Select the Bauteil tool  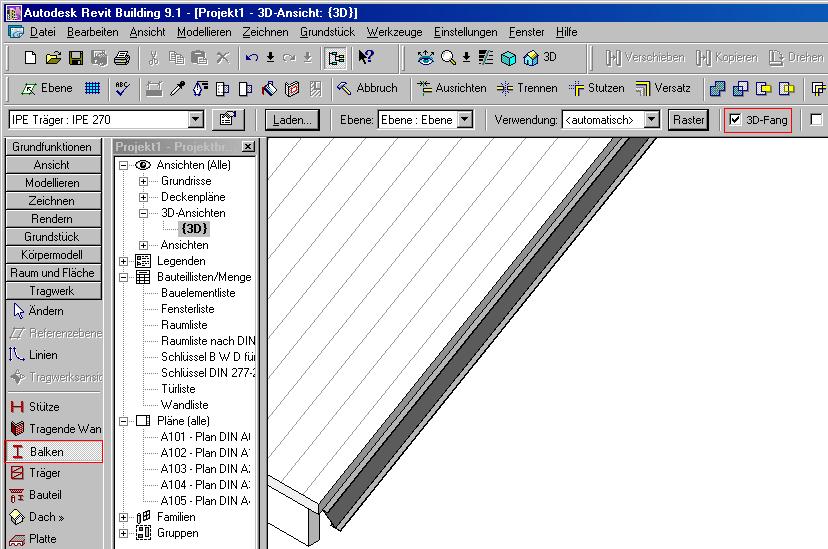point(36,495)
